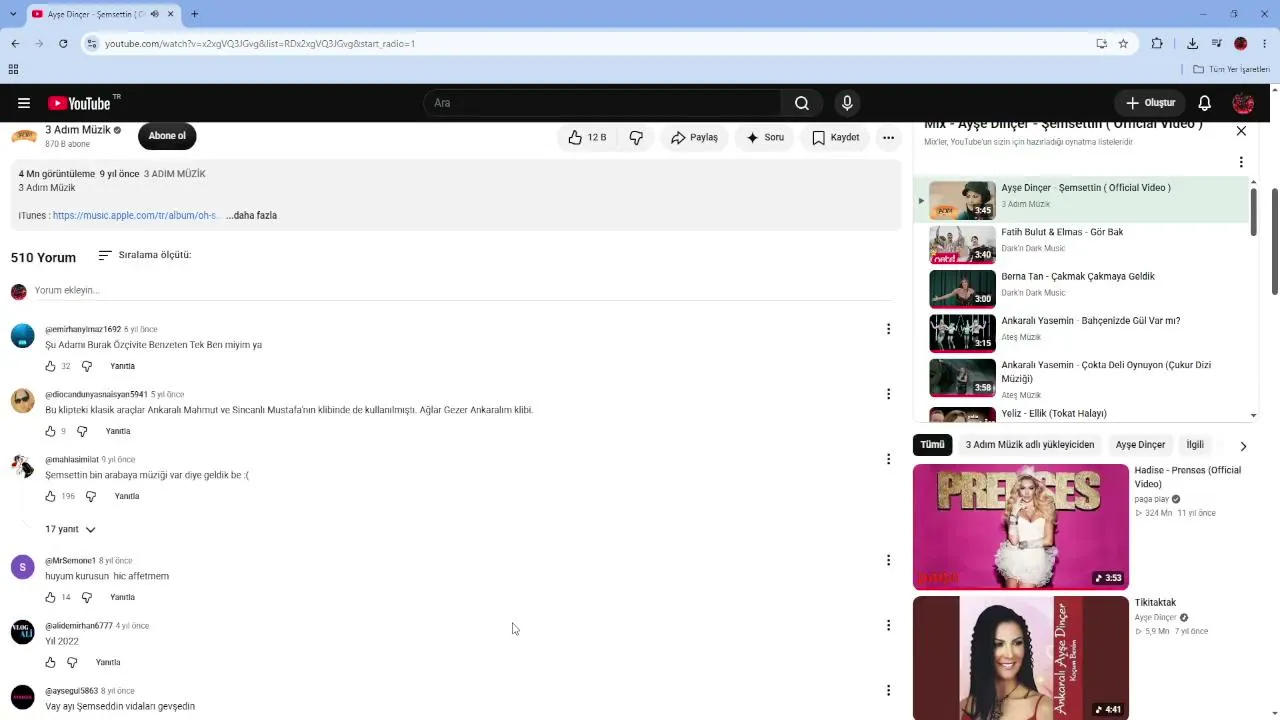Select the İlgili filter chip
The height and width of the screenshot is (720, 1280).
1195,445
